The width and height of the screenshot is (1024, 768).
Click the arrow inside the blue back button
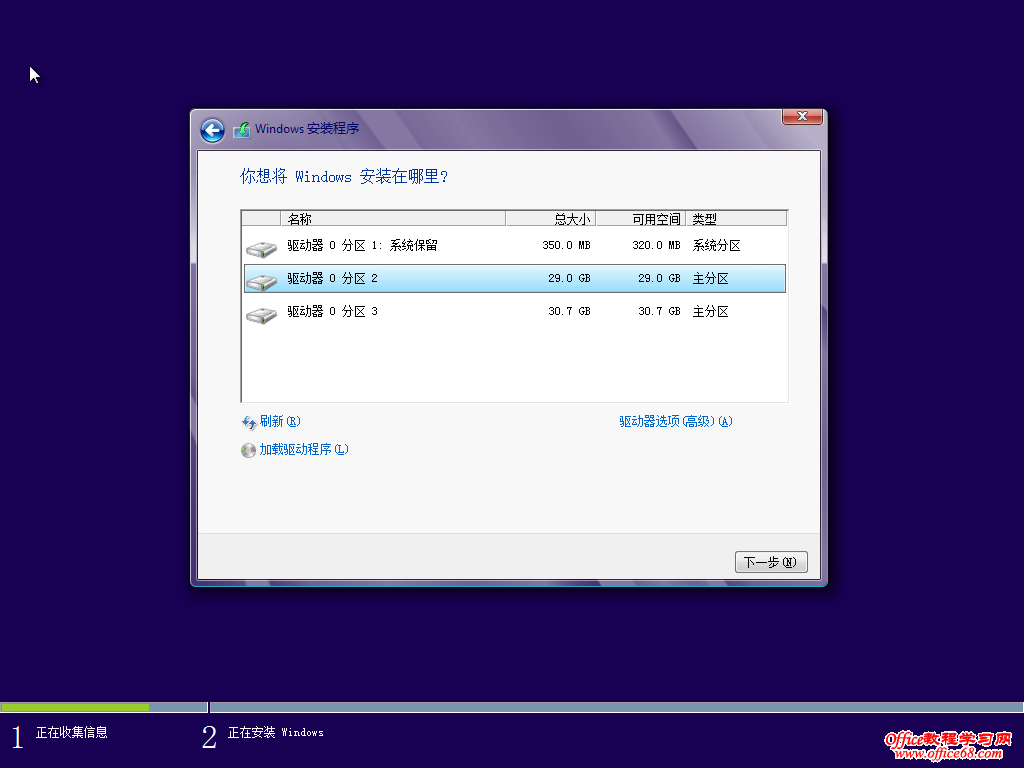(x=212, y=131)
